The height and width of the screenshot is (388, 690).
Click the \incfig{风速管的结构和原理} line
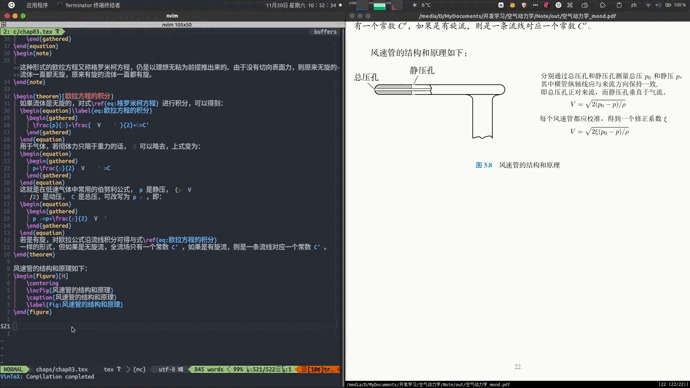pyautogui.click(x=70, y=290)
